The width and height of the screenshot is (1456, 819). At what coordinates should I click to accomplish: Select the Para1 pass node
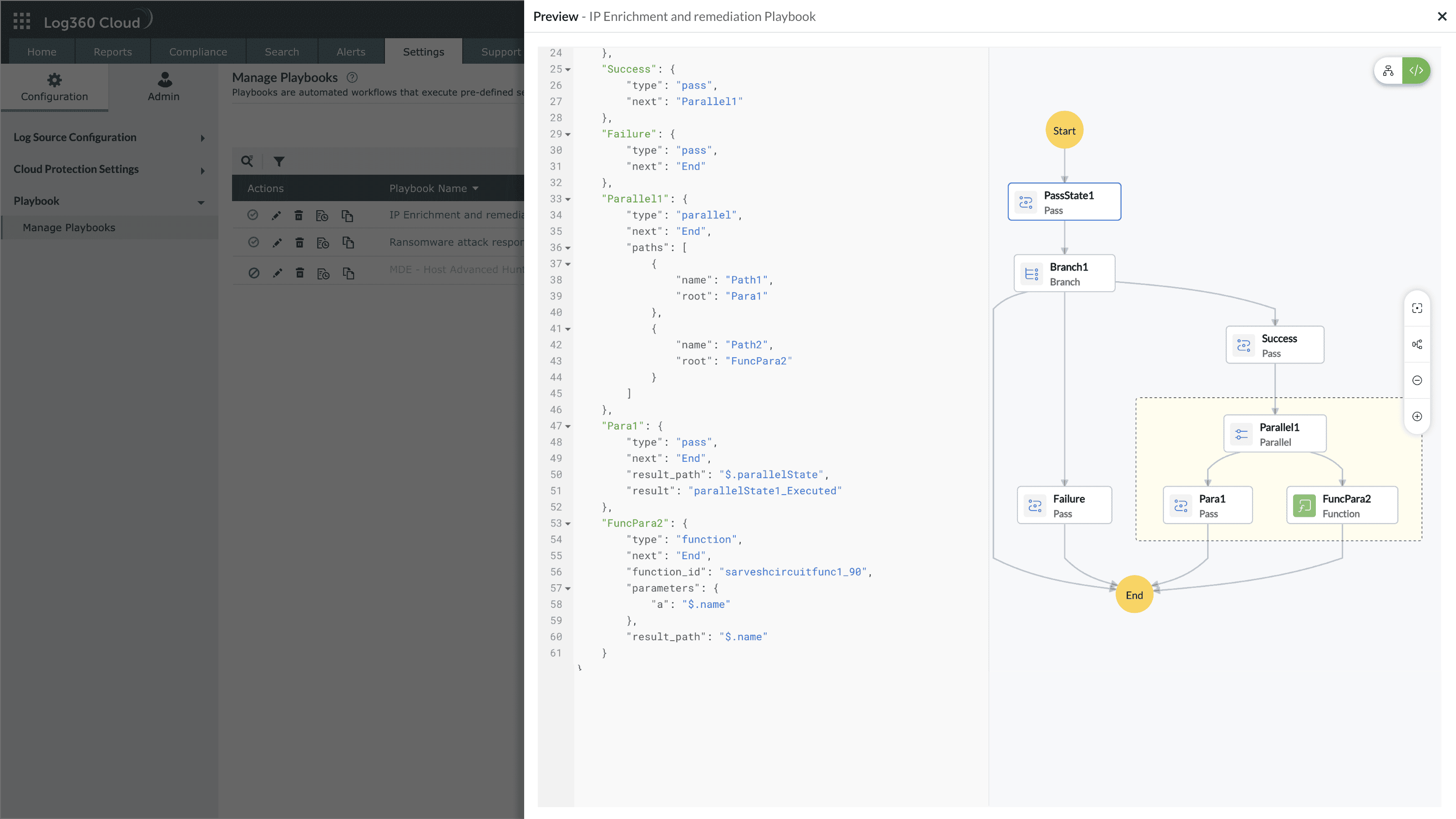pyautogui.click(x=1208, y=506)
